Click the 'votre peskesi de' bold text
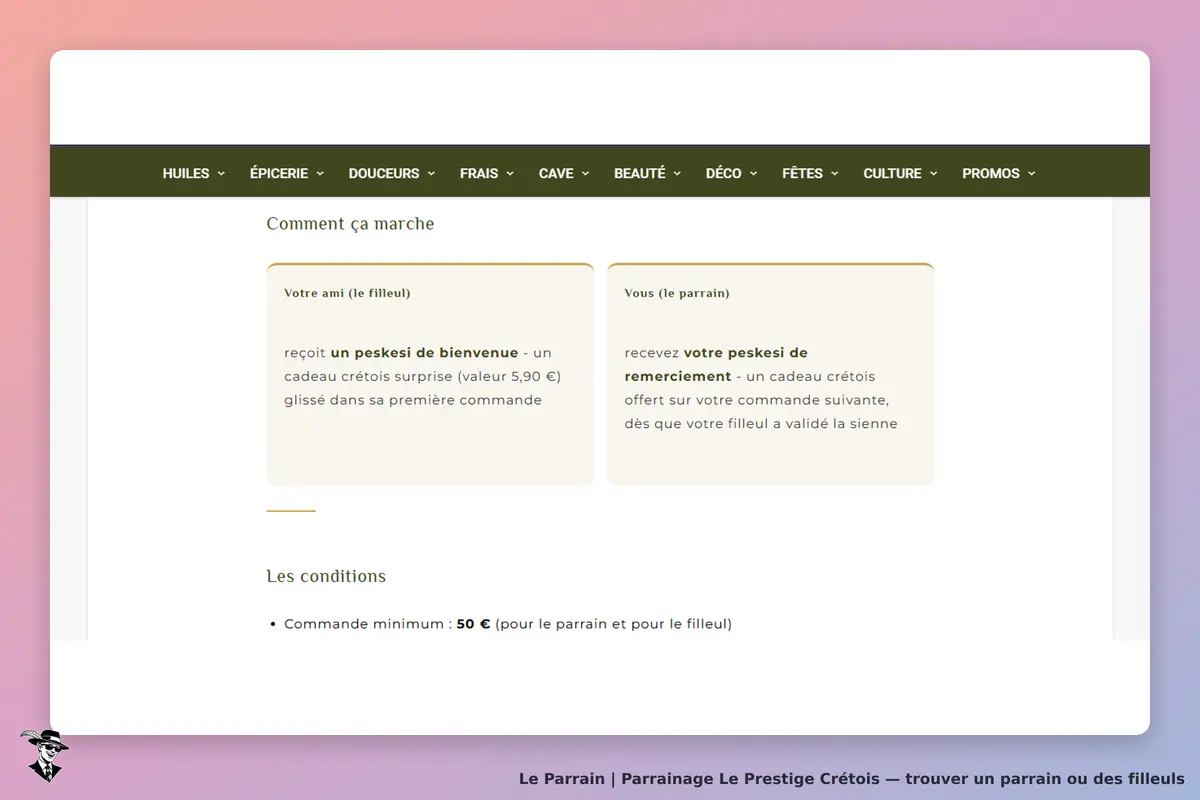This screenshot has height=800, width=1200. (746, 353)
